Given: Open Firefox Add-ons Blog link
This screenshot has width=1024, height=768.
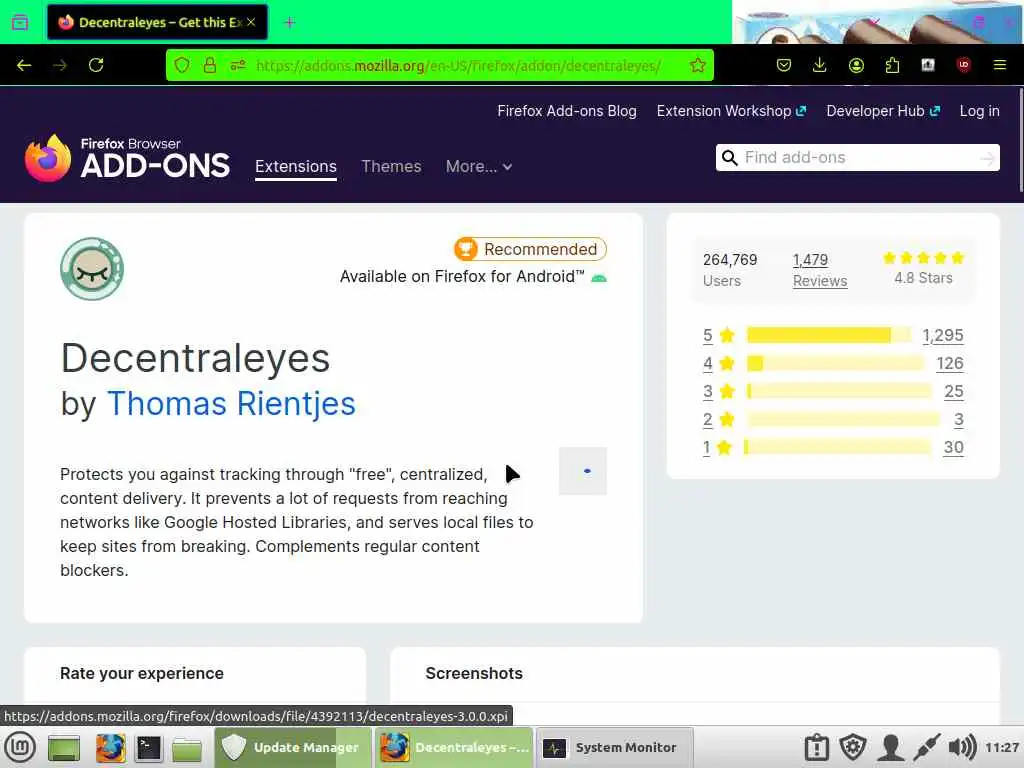Looking at the screenshot, I should (x=567, y=111).
